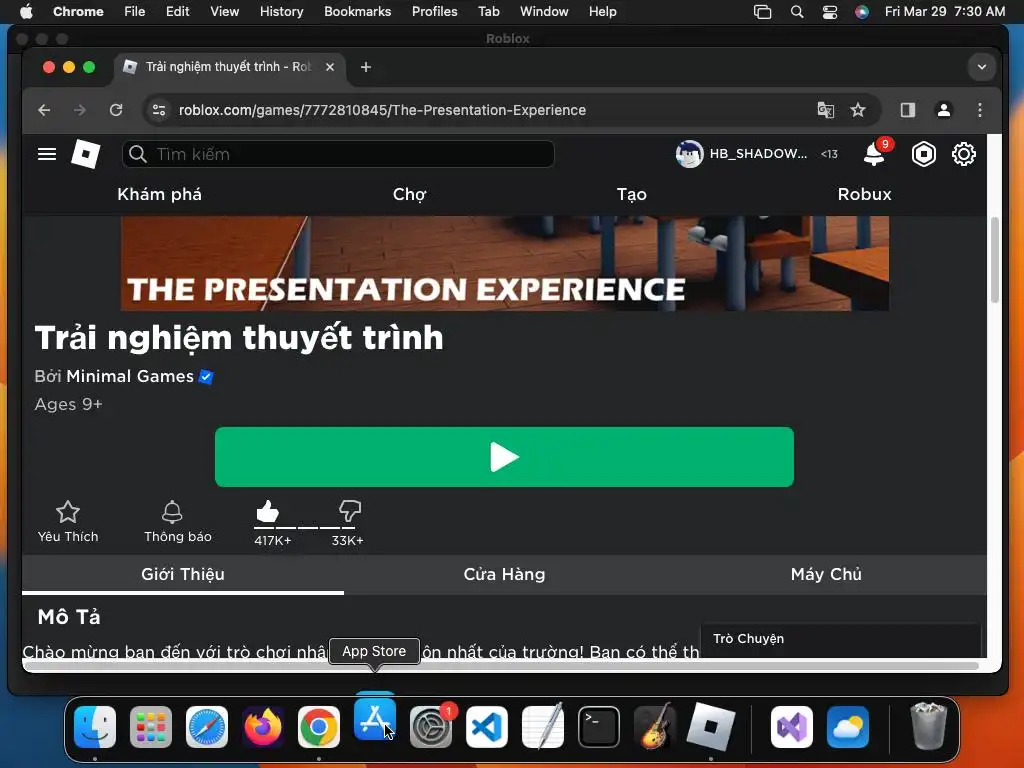Click the HB_SHADOW profile avatar

[x=689, y=154]
